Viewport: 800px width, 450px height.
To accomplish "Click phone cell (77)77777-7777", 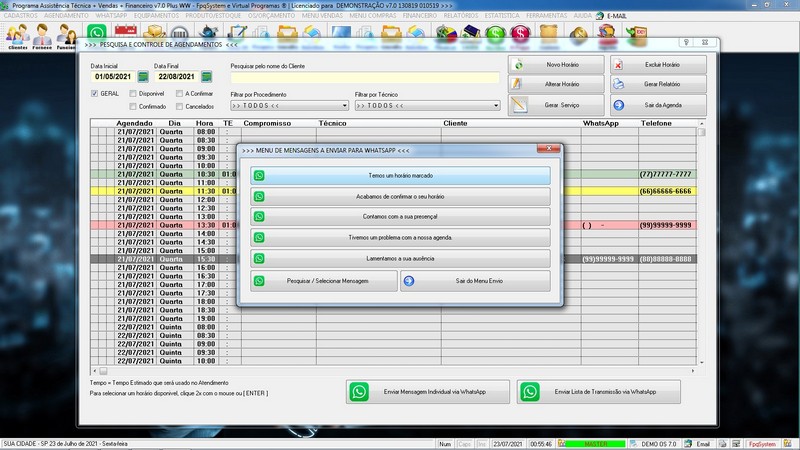I will tap(665, 174).
